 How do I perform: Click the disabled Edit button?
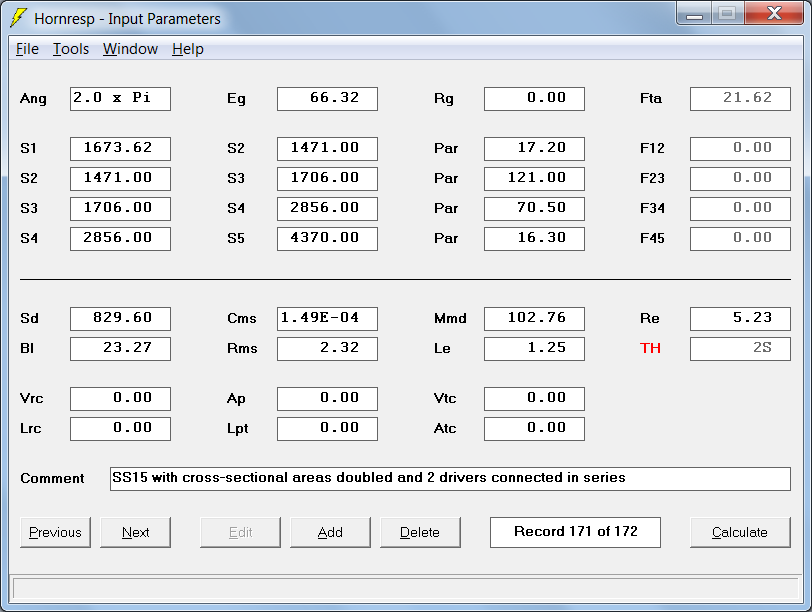pos(240,532)
